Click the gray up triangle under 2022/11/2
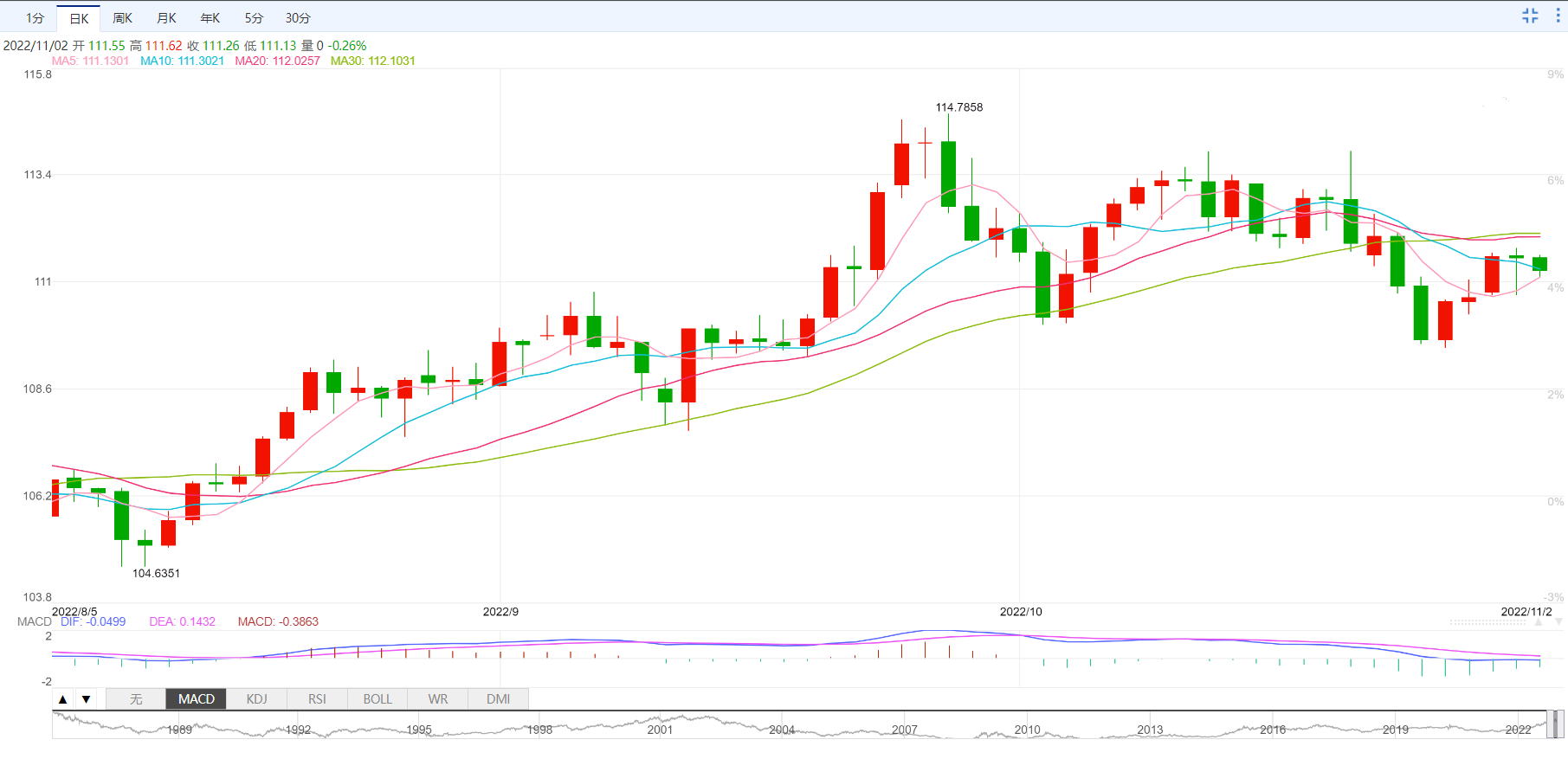 coord(1539,622)
